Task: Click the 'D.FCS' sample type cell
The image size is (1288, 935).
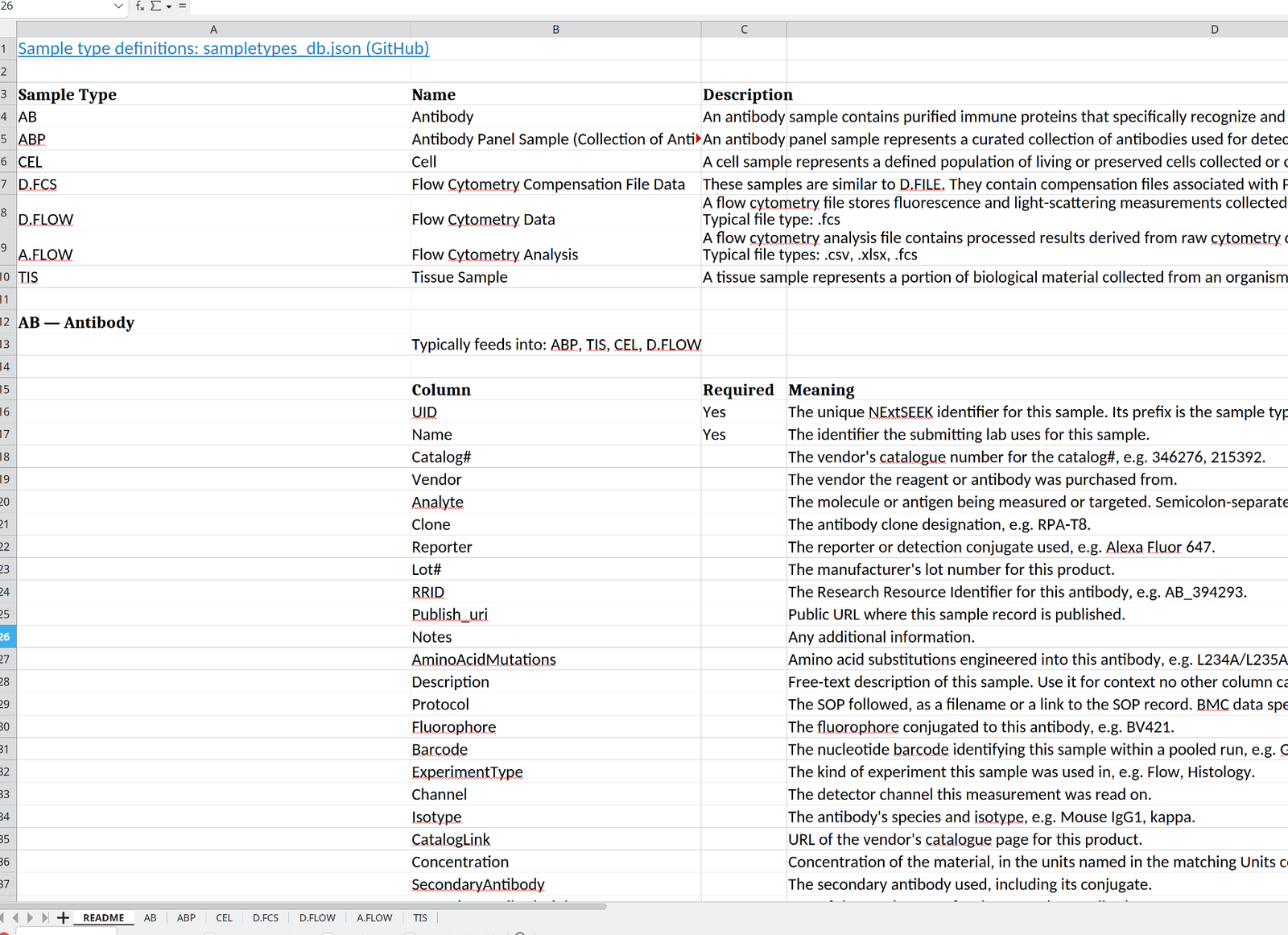Action: (213, 184)
